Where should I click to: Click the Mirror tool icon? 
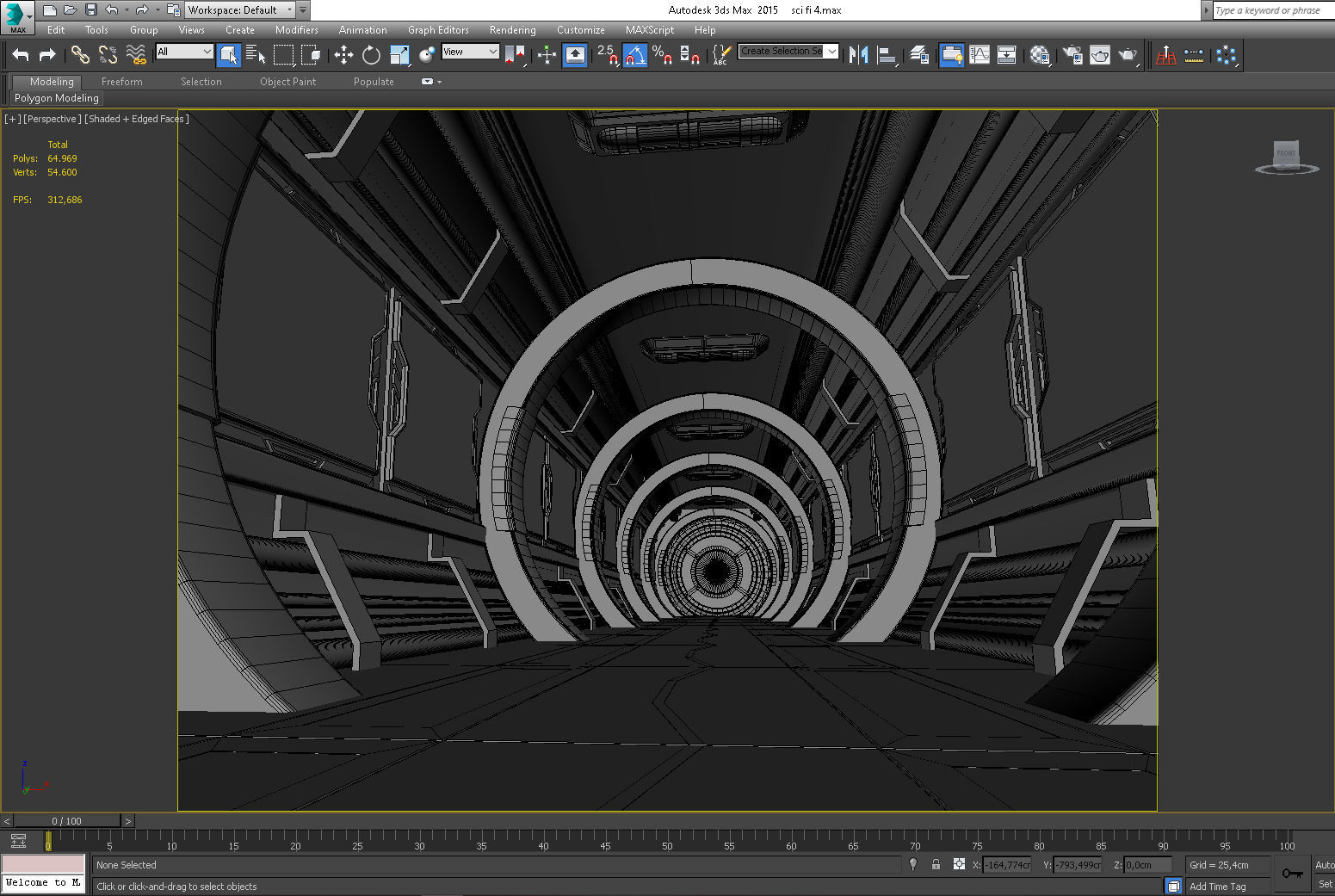pyautogui.click(x=858, y=55)
